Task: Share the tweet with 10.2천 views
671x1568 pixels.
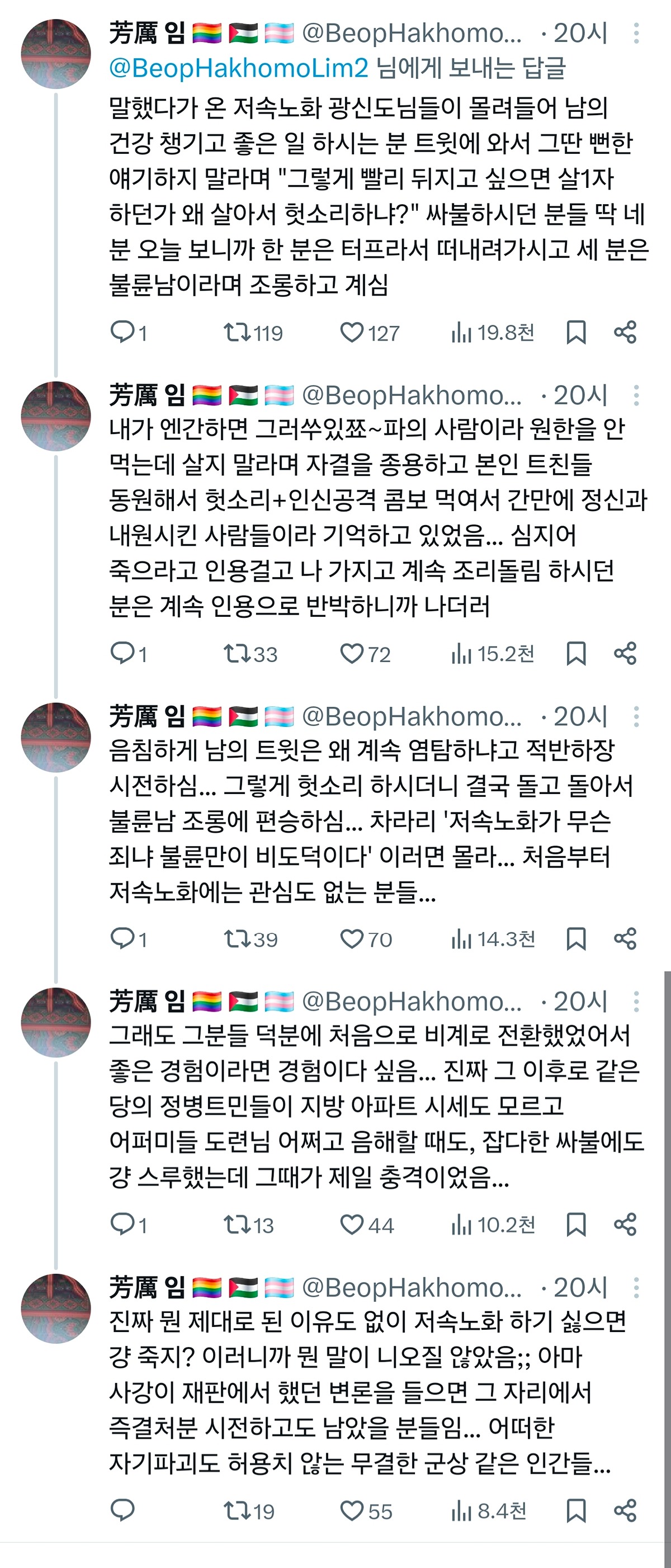Action: coord(625,1224)
